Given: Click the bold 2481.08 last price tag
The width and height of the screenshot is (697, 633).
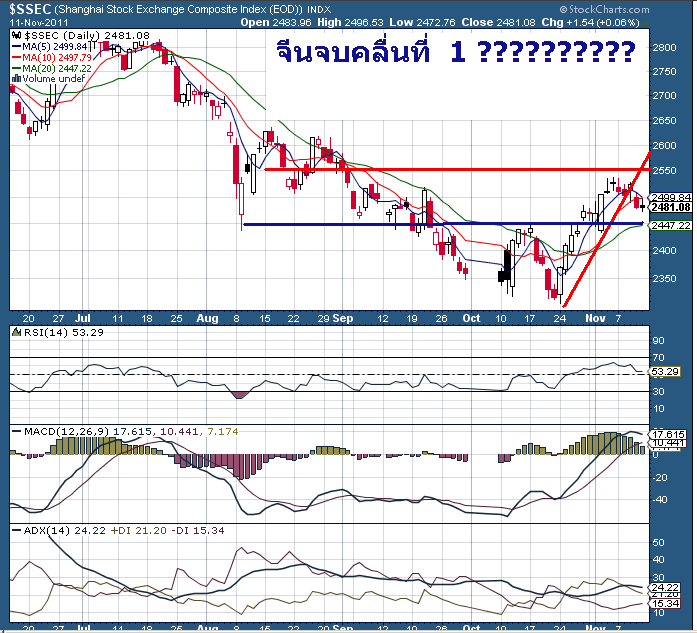Looking at the screenshot, I should coord(670,208).
